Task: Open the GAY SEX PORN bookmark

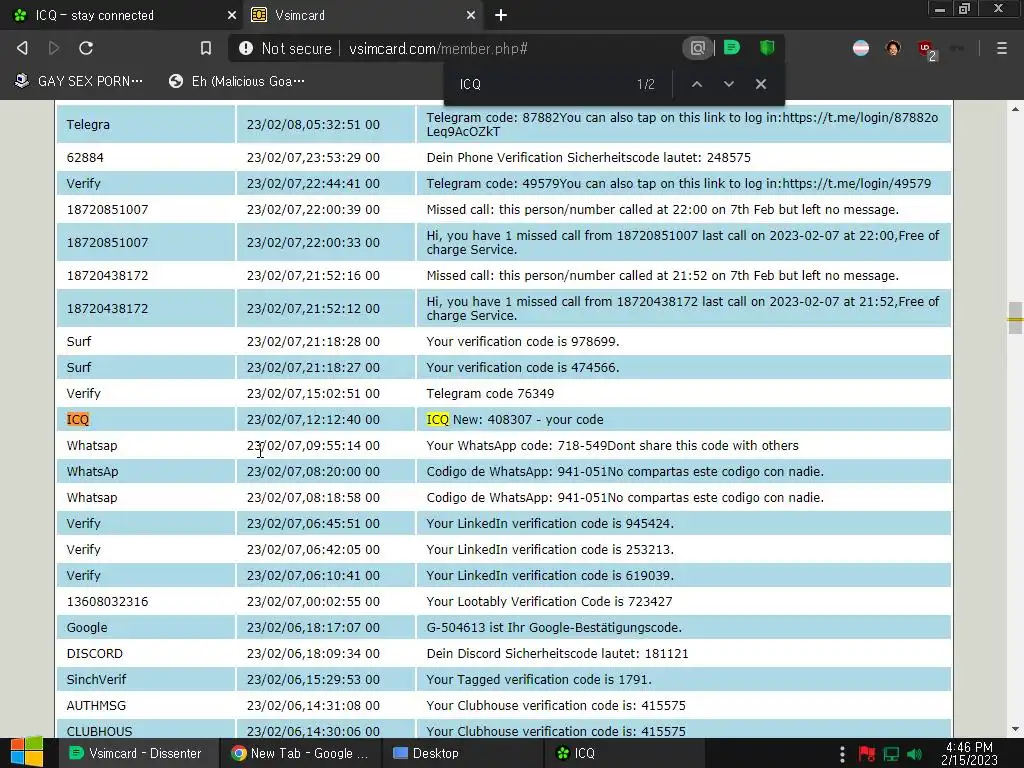Action: [78, 81]
